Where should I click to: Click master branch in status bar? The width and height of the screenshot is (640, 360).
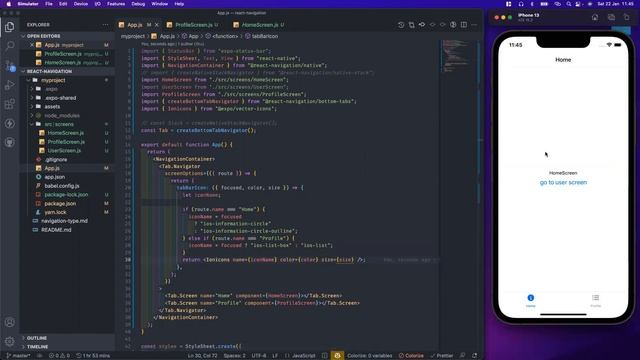[x=19, y=356]
